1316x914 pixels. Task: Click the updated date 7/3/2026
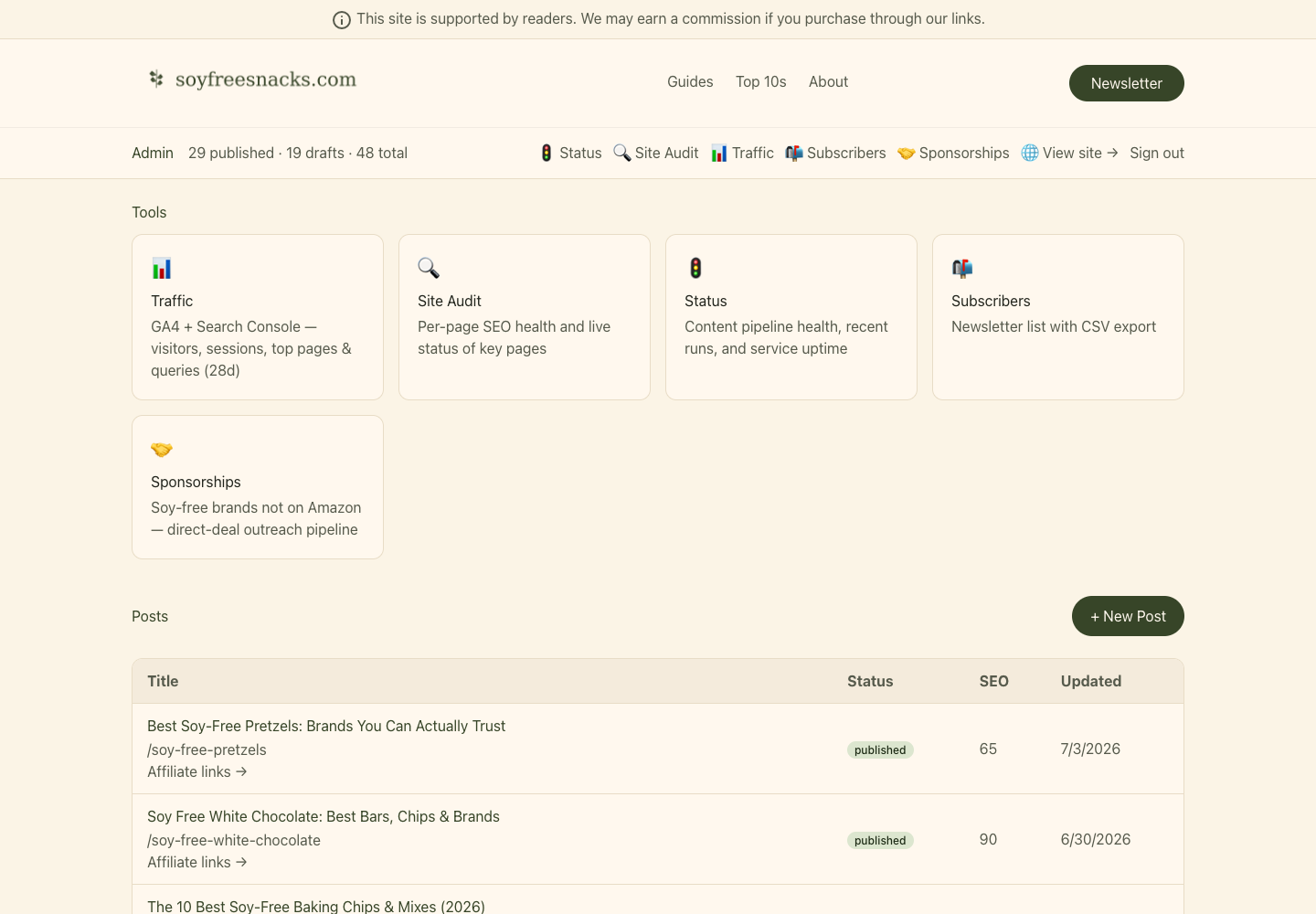pos(1090,749)
